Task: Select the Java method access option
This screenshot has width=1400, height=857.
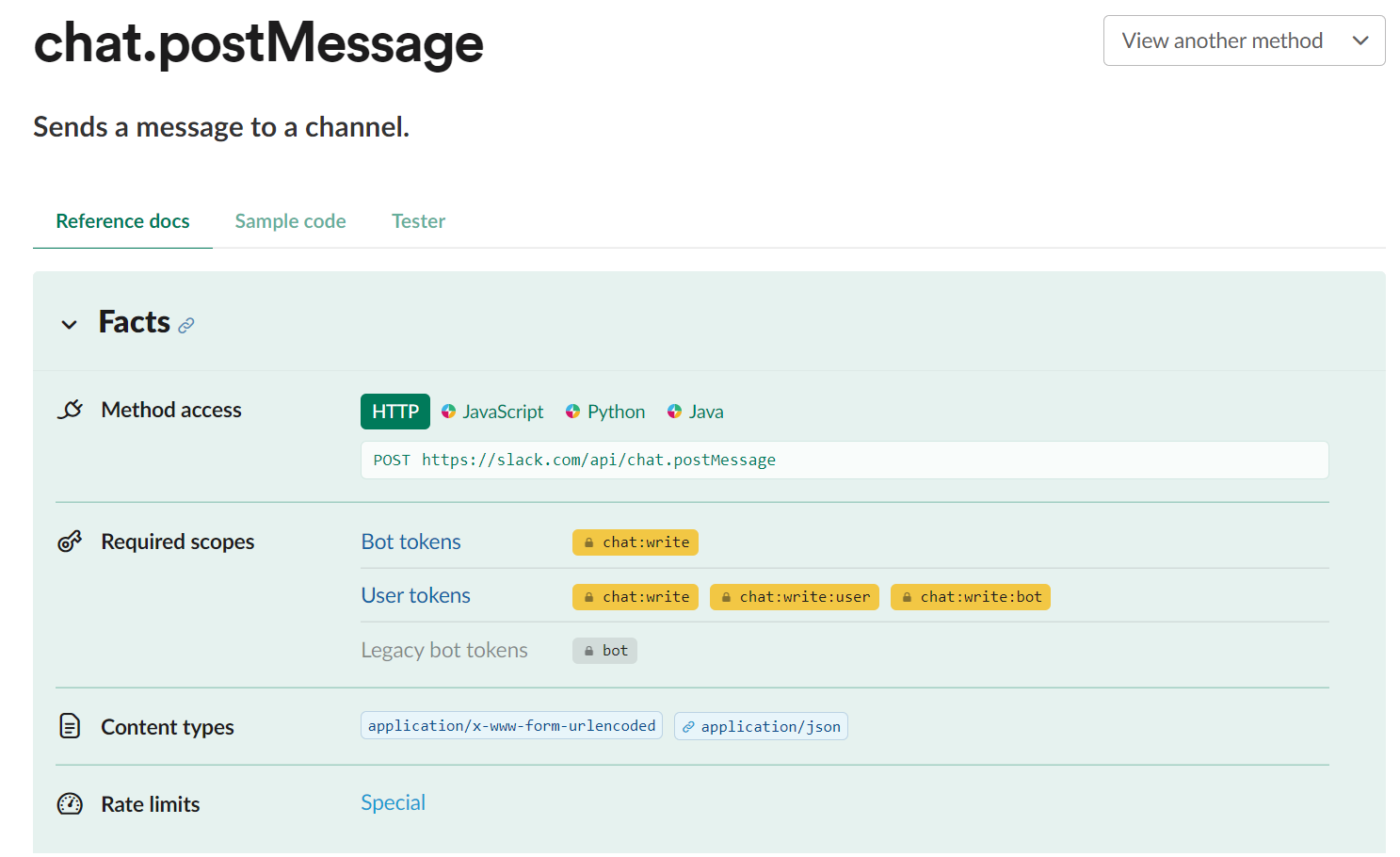Action: pyautogui.click(x=695, y=412)
